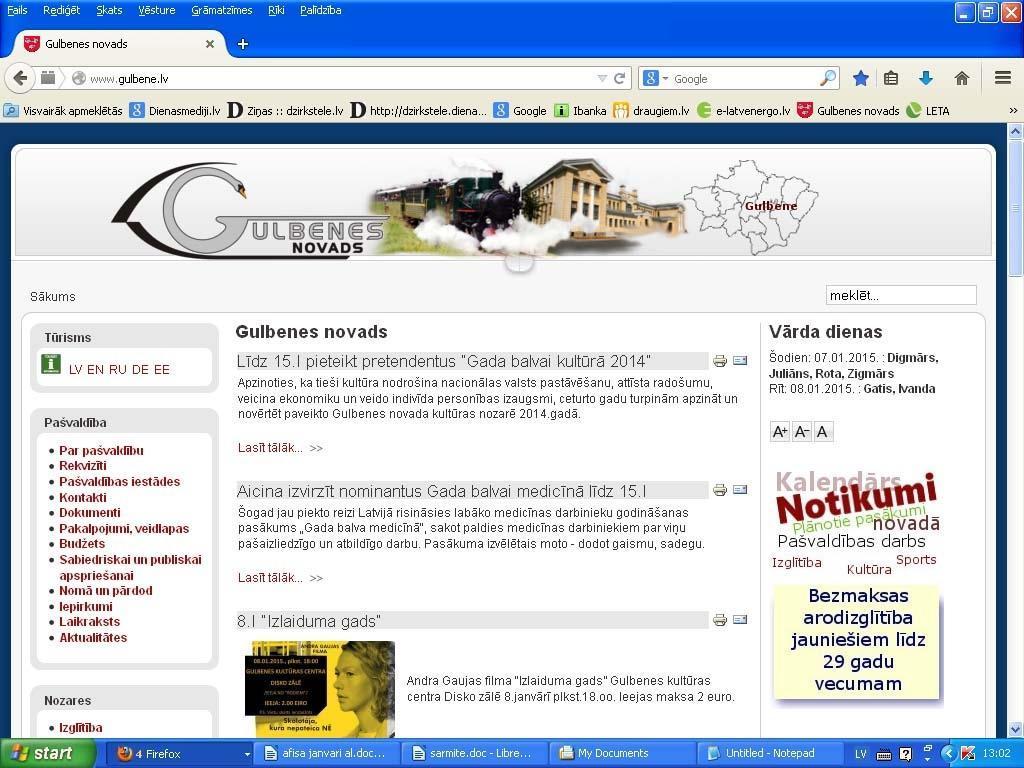
Task: Open the Firefox hamburger menu
Action: click(1002, 78)
